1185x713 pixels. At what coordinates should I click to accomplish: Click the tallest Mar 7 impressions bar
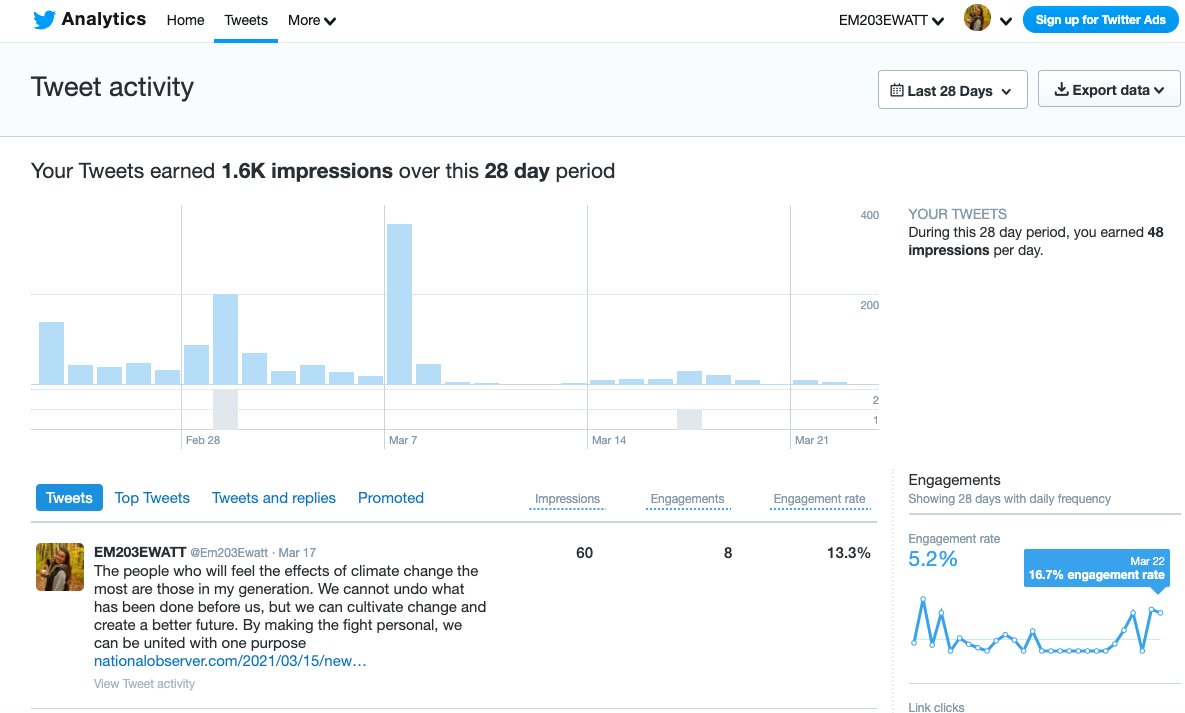[399, 304]
